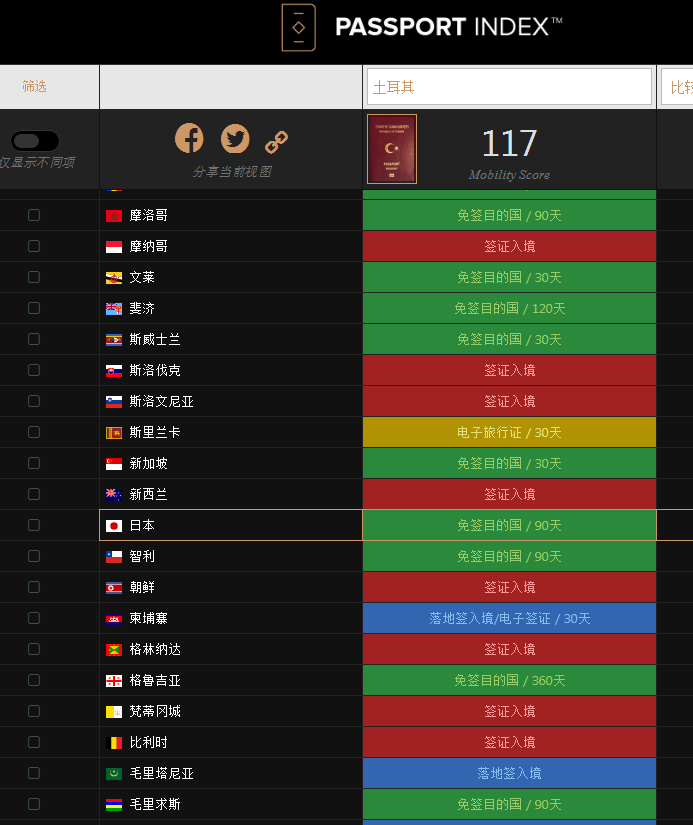Click the North Korea flag icon
The width and height of the screenshot is (693, 825).
point(114,588)
